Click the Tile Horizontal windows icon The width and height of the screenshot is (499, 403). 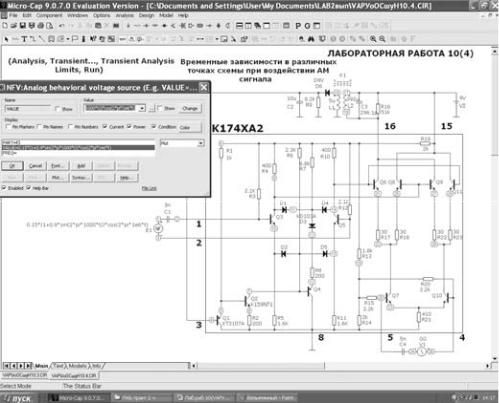point(239,26)
